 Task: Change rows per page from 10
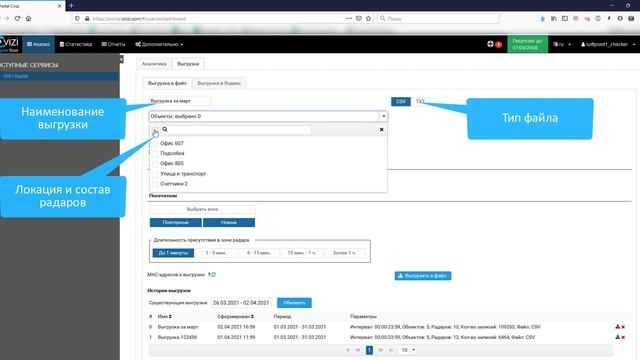pos(408,350)
